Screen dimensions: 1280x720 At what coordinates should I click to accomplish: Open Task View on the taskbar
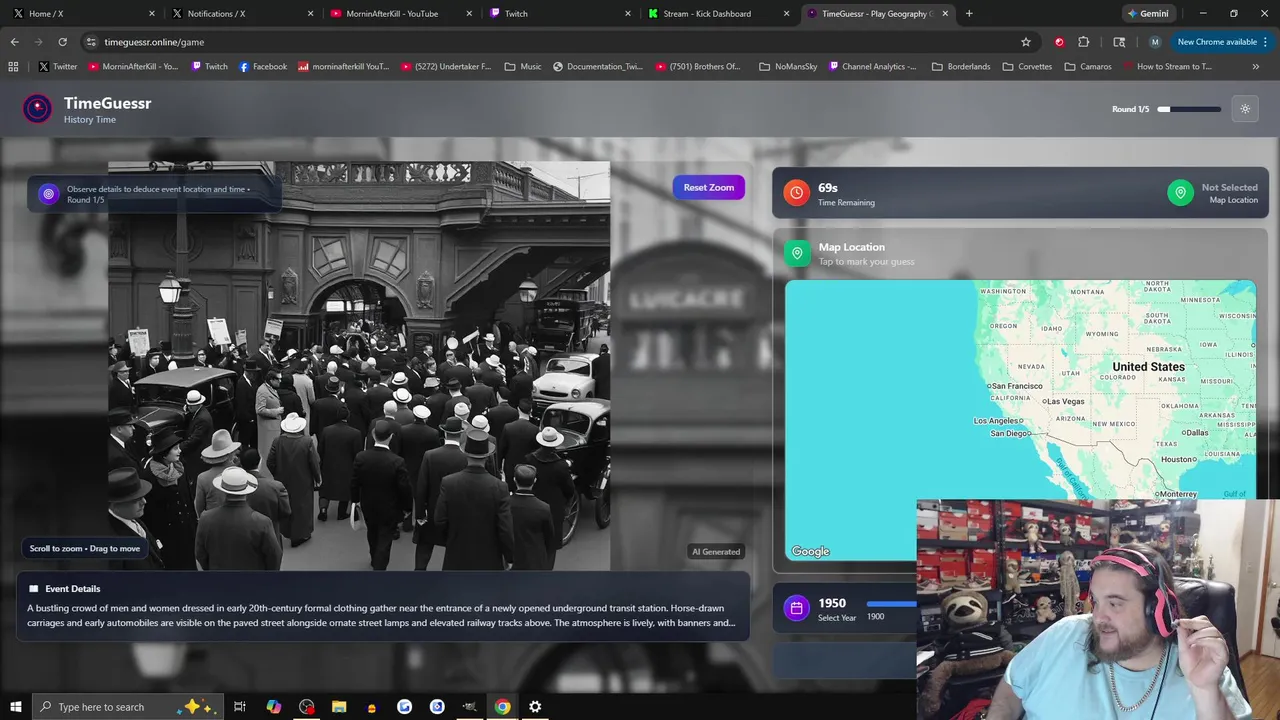[240, 707]
